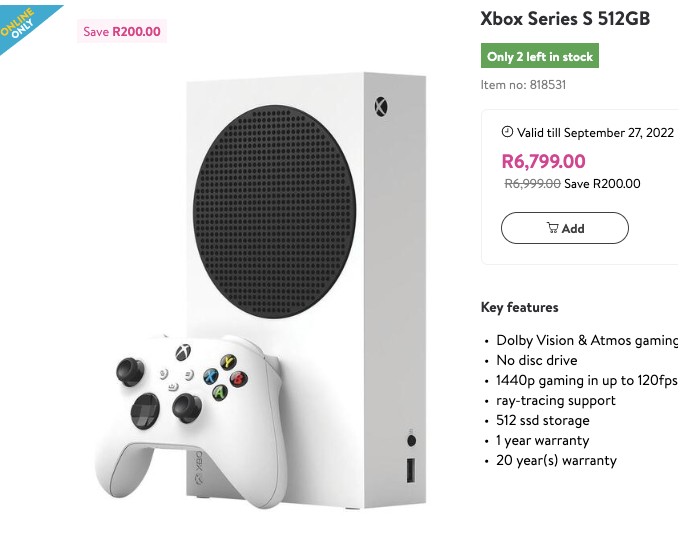
Task: Click the Online Only corner ribbon
Action: [x=22, y=24]
